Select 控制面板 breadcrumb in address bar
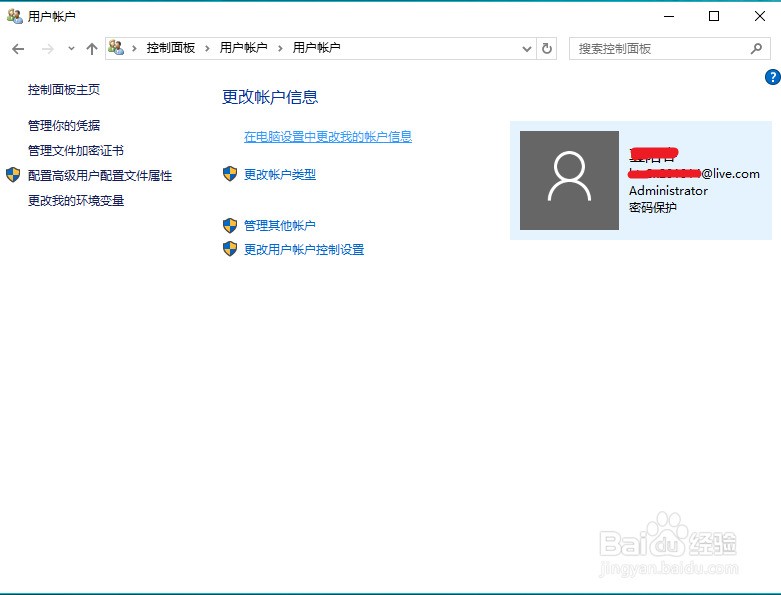Image resolution: width=781 pixels, height=595 pixels. (170, 48)
